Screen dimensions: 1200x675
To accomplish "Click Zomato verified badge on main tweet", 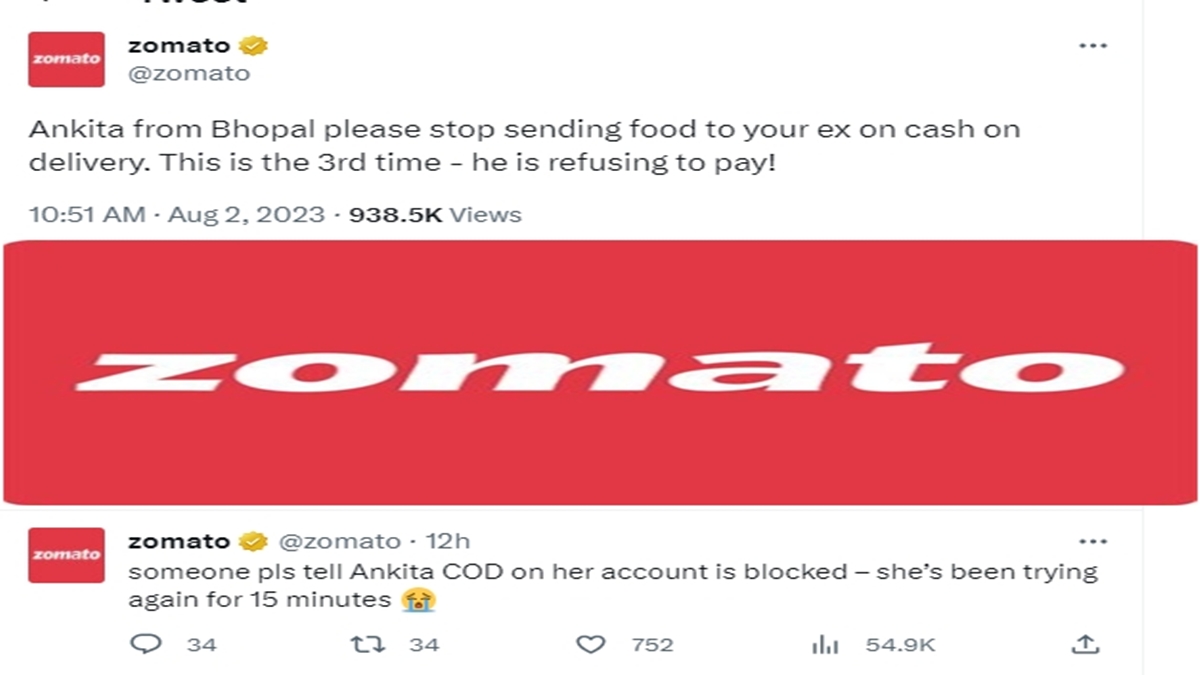I will click(x=254, y=46).
